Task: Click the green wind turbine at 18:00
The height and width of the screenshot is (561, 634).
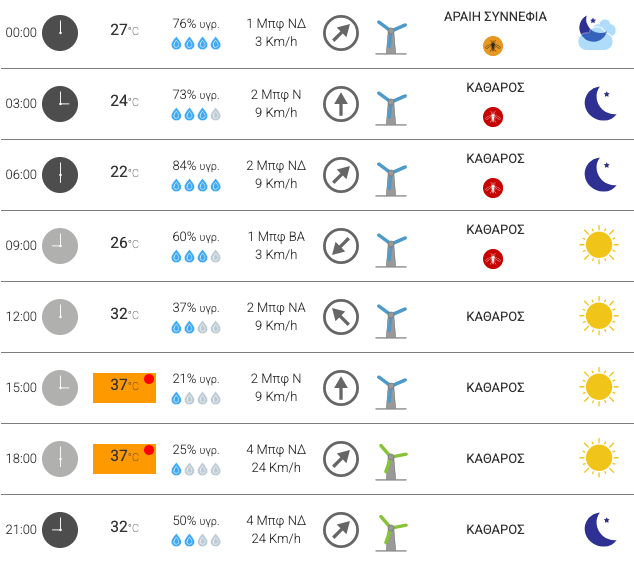Action: coord(391,462)
